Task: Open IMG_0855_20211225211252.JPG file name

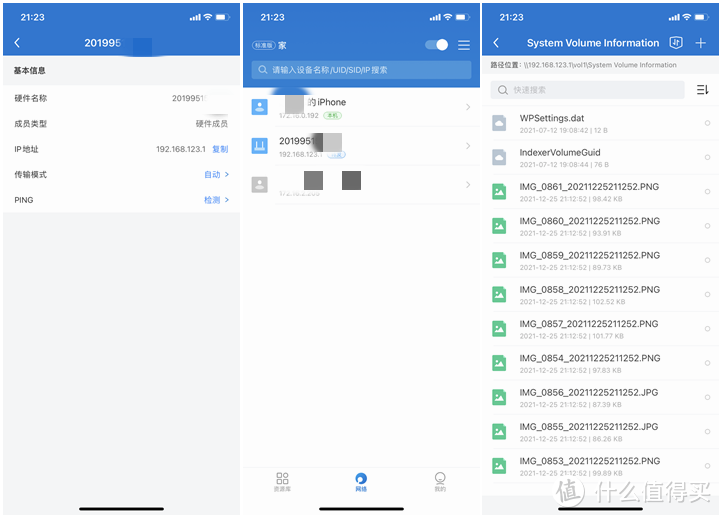Action: (x=588, y=426)
